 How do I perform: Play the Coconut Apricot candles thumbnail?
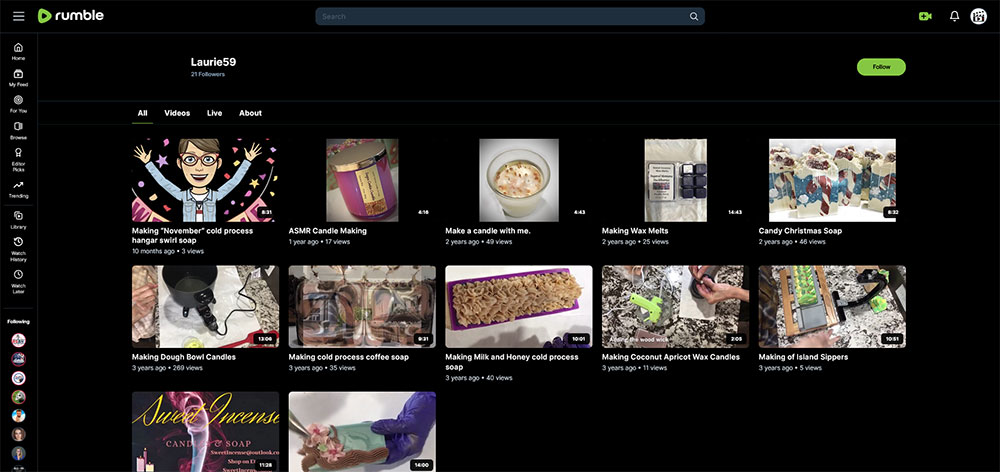[x=675, y=307]
